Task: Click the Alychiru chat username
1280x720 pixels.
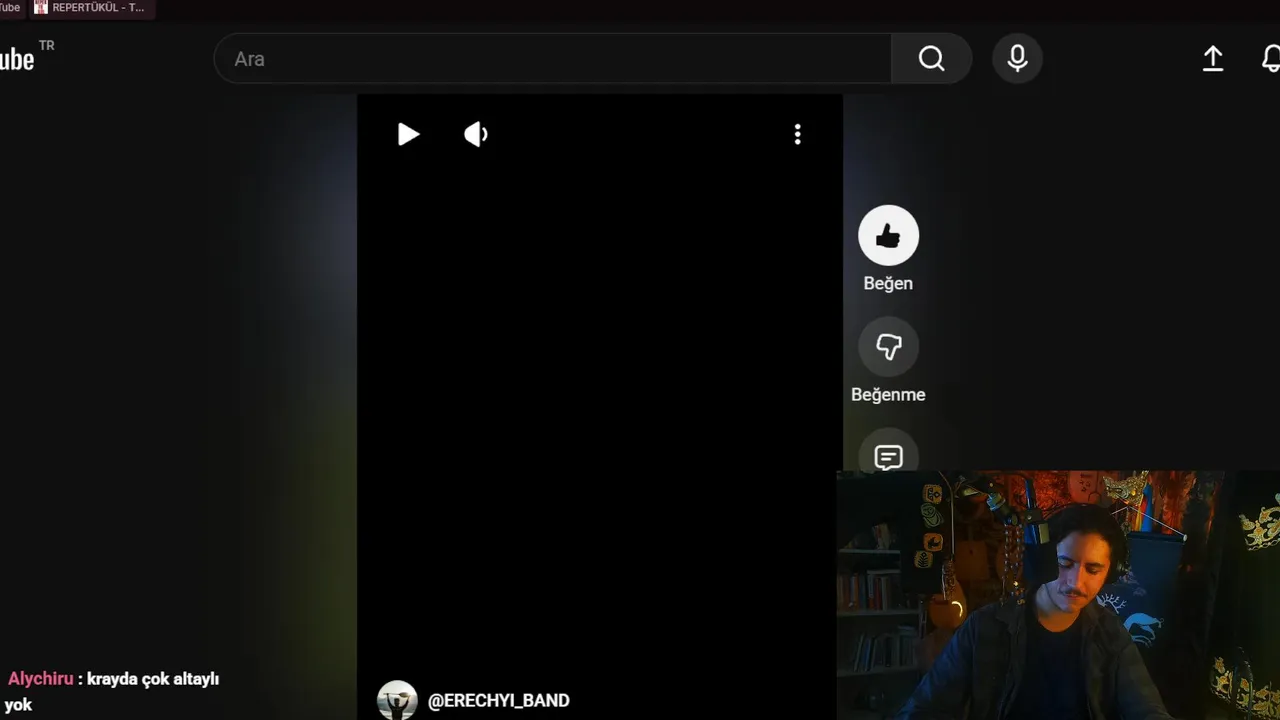Action: tap(40, 678)
